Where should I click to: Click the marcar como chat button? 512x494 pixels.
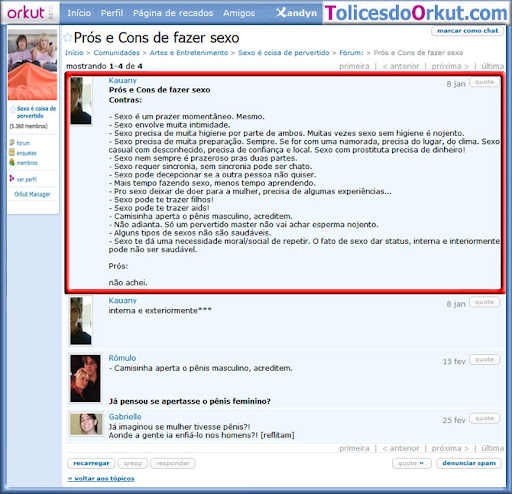[x=468, y=31]
